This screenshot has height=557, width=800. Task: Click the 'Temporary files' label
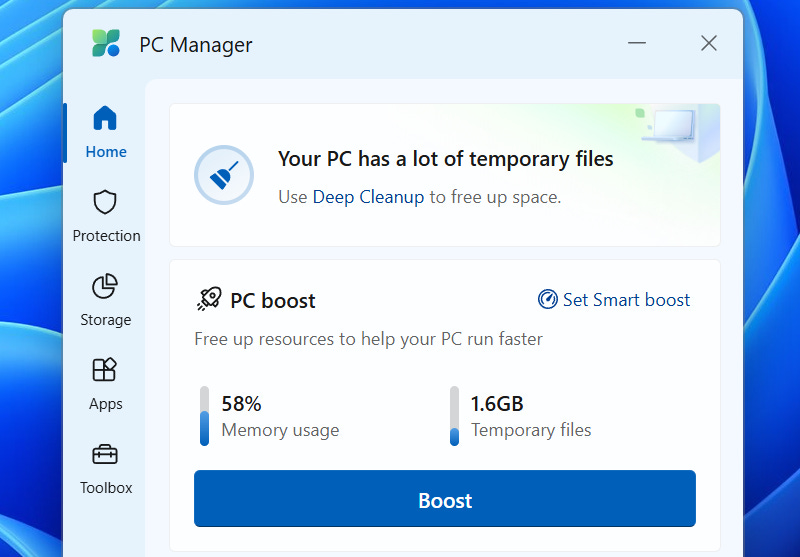[x=531, y=430]
